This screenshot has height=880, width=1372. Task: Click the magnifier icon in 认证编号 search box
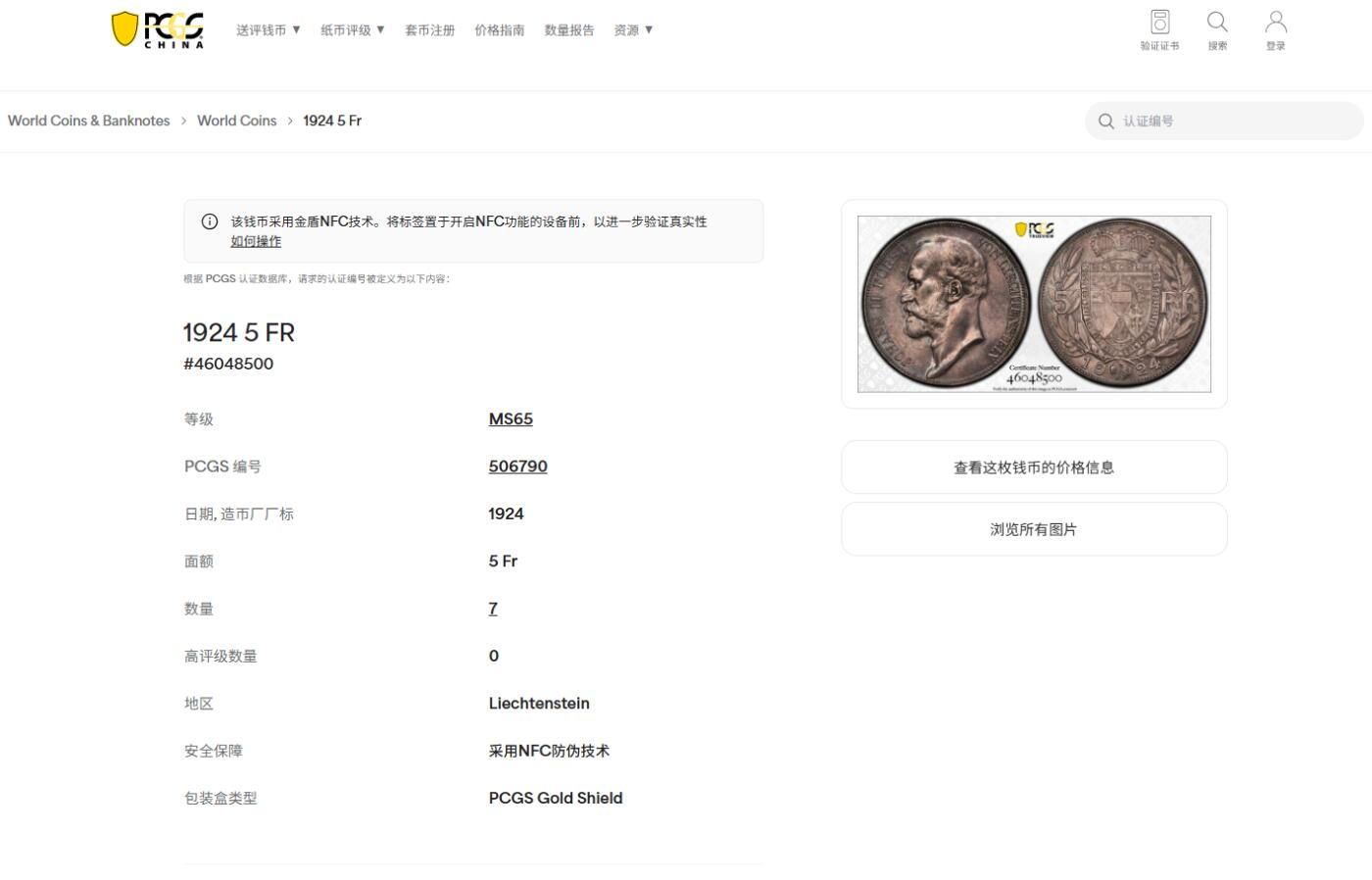coord(1106,121)
